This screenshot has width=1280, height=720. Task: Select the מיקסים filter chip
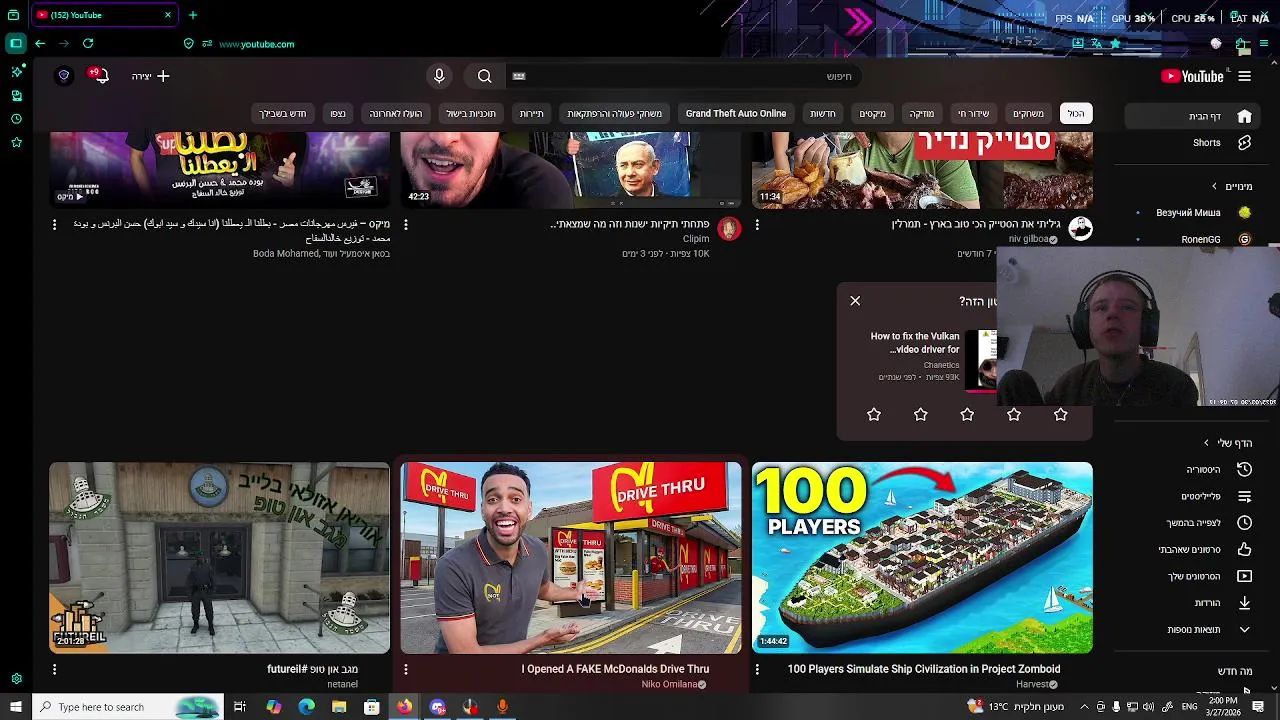pos(872,114)
